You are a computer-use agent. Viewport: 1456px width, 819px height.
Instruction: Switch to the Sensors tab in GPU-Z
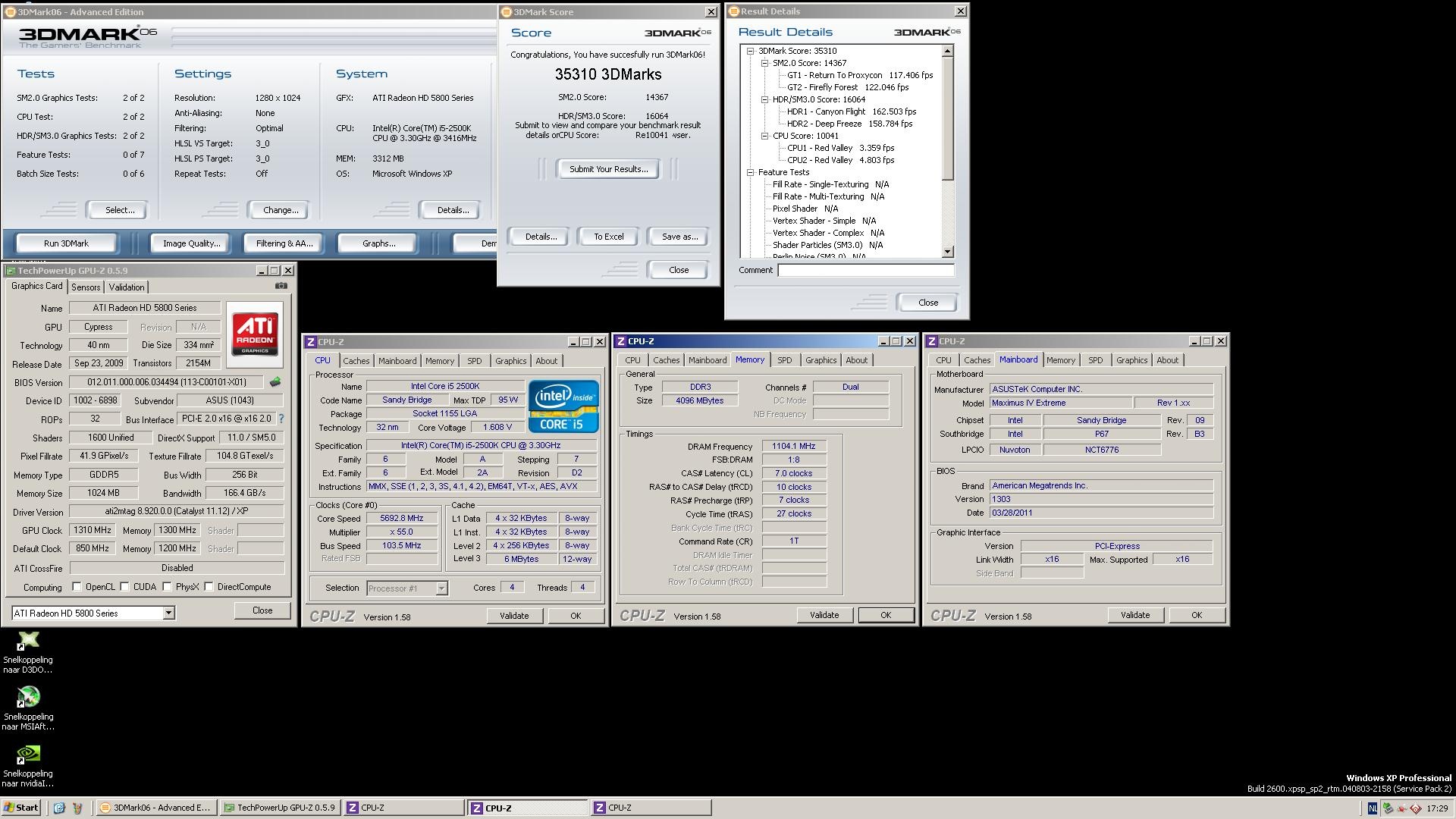tap(86, 287)
